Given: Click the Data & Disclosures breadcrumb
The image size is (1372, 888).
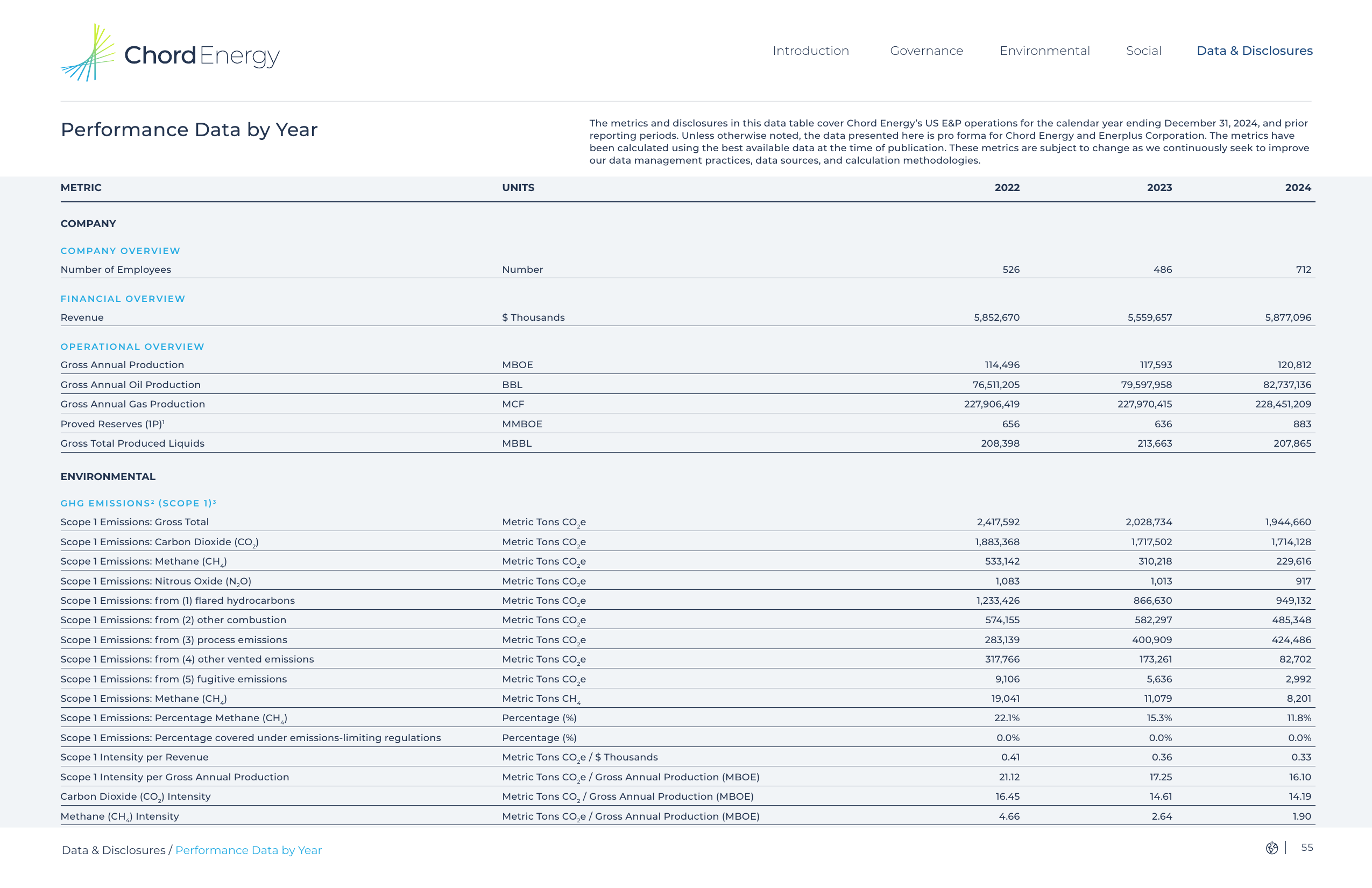Looking at the screenshot, I should click(x=114, y=850).
